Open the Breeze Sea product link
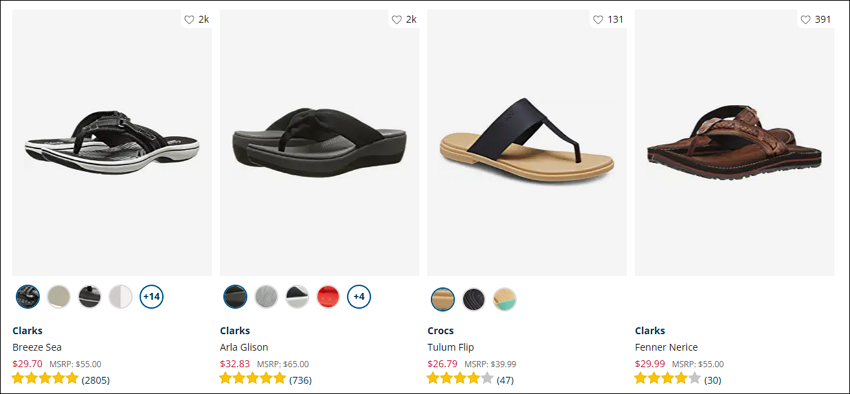This screenshot has height=394, width=850. point(37,347)
